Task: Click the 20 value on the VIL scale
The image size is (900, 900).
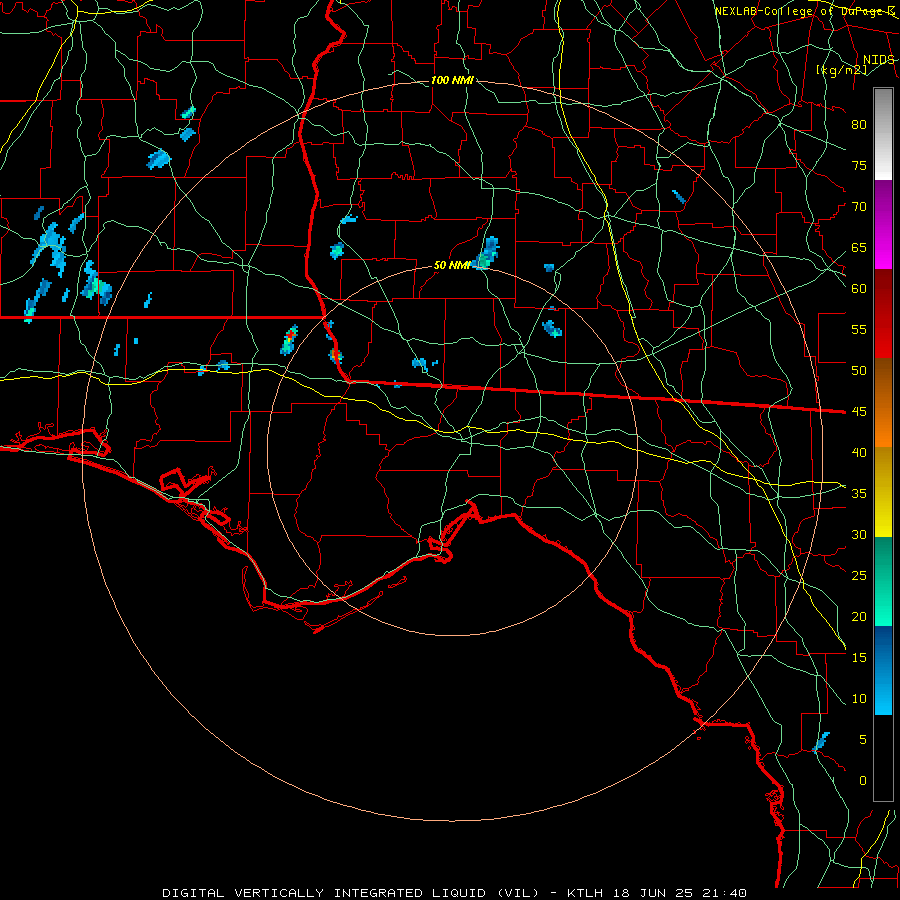Action: (x=859, y=616)
